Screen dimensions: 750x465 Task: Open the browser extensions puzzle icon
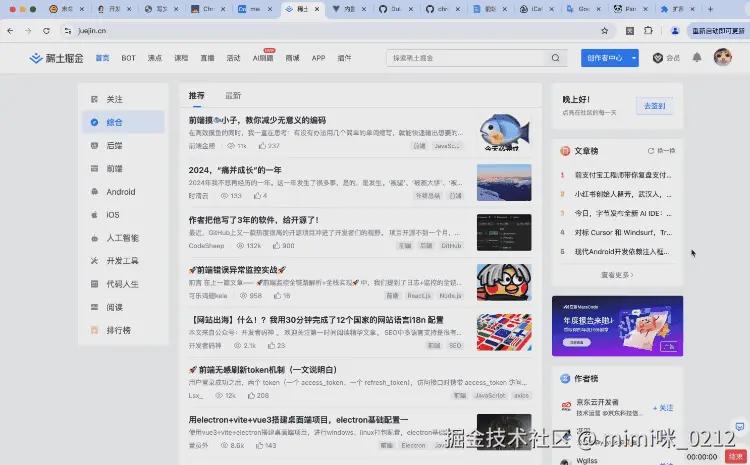point(648,31)
